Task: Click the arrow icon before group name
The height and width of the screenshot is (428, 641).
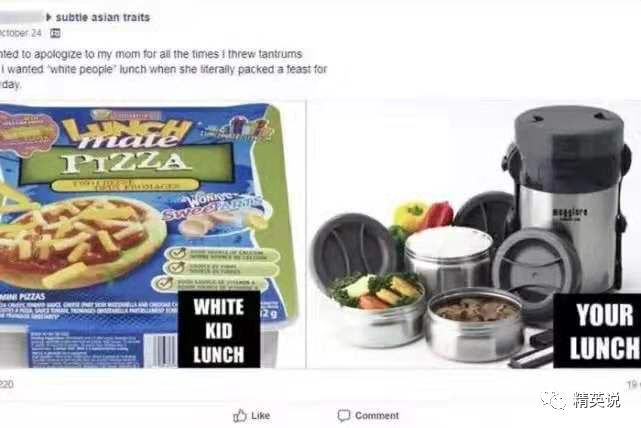Action: (49, 17)
